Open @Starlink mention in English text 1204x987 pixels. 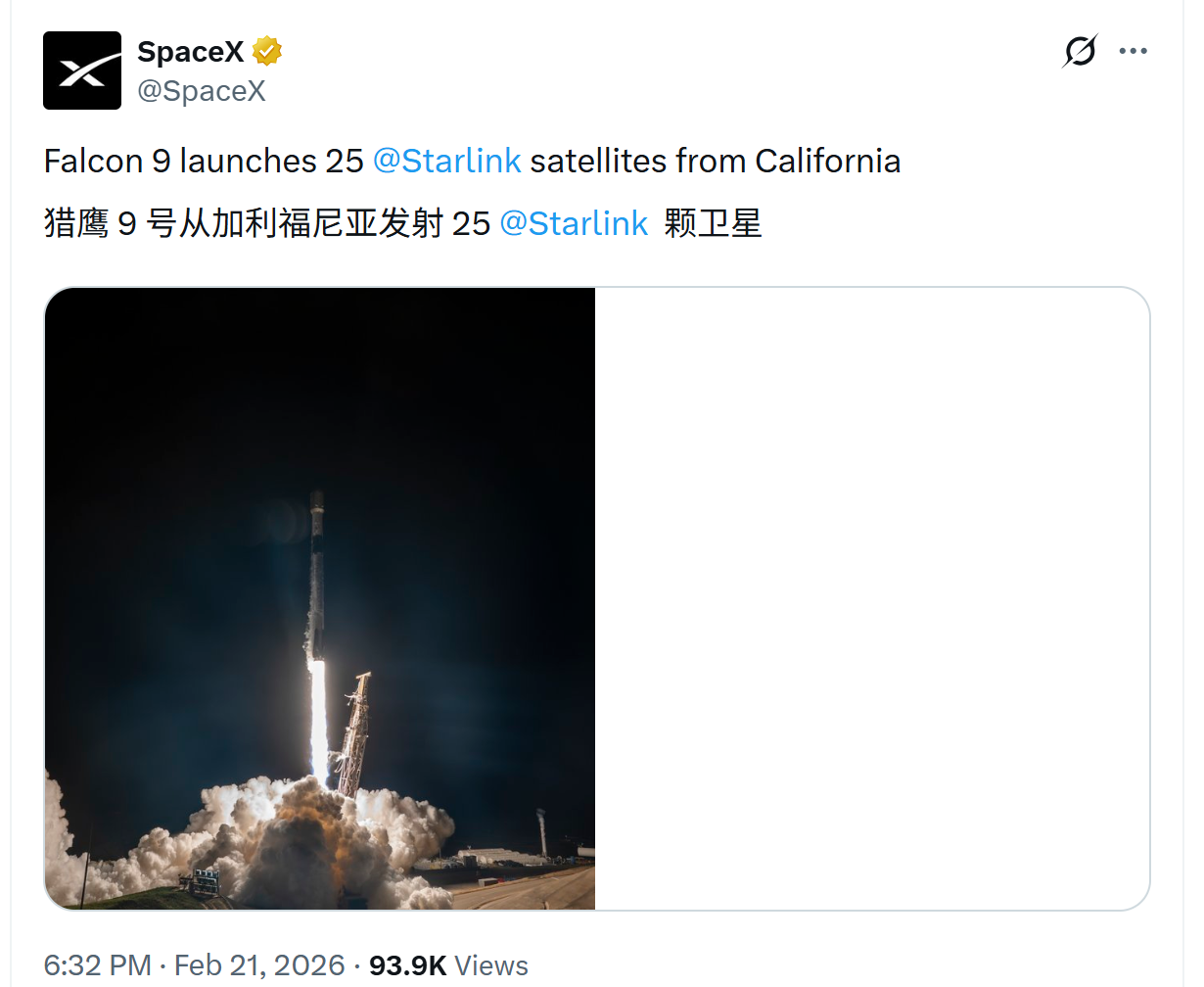(x=447, y=161)
